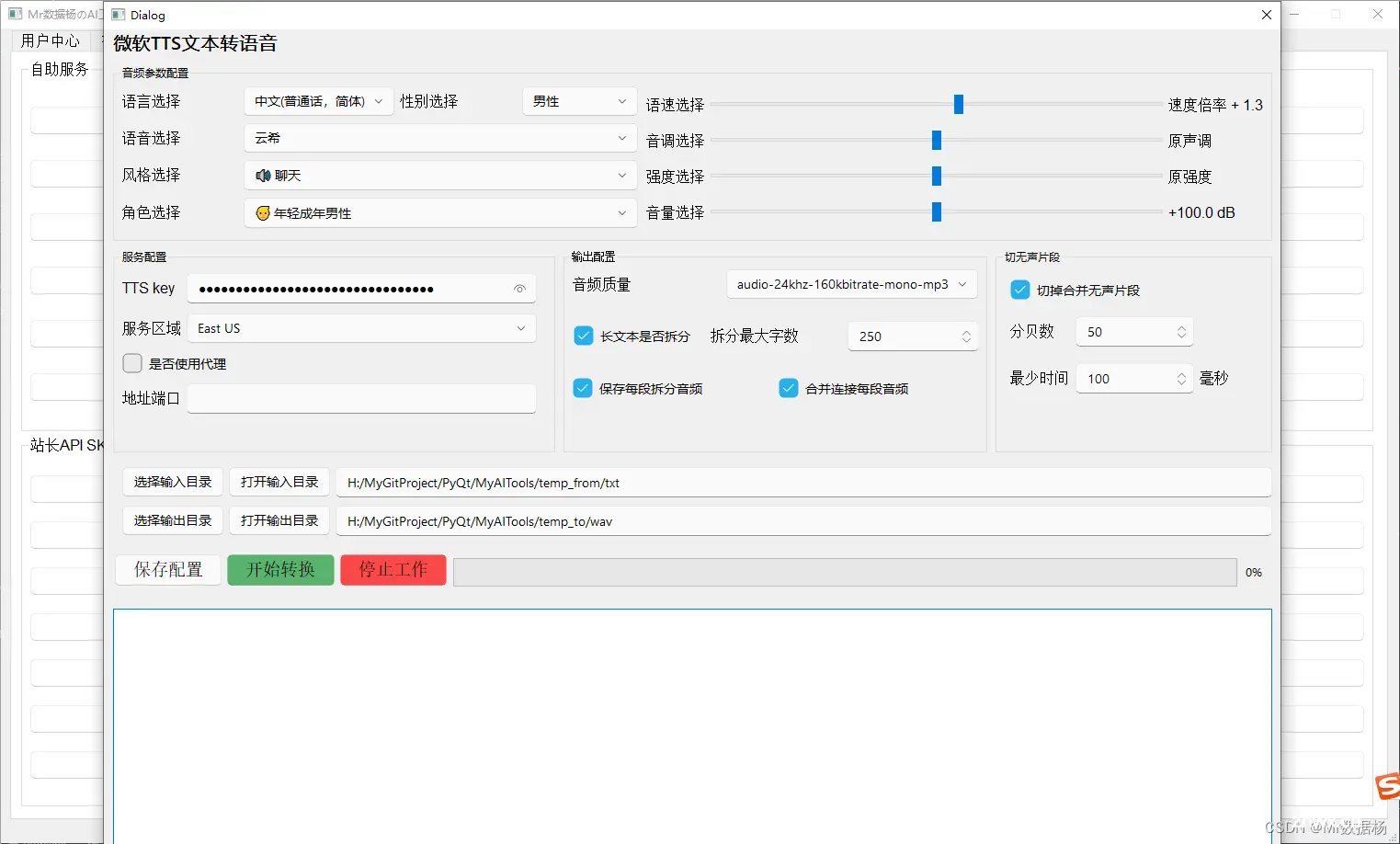This screenshot has width=1400, height=844.
Task: Click the 最少时间 value 100
Action: (x=1098, y=379)
